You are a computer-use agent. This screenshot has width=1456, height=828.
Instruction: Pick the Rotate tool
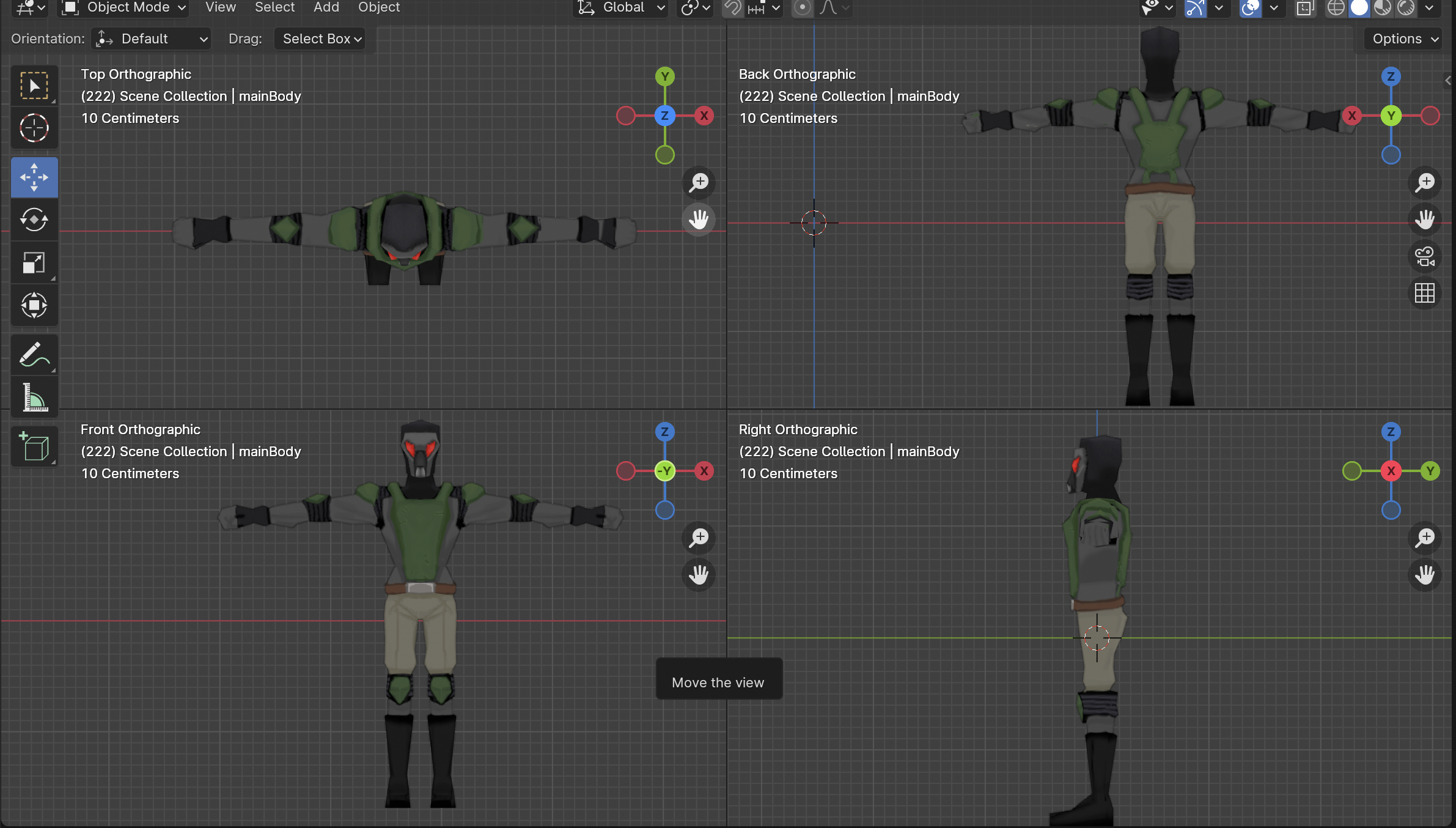click(x=34, y=220)
